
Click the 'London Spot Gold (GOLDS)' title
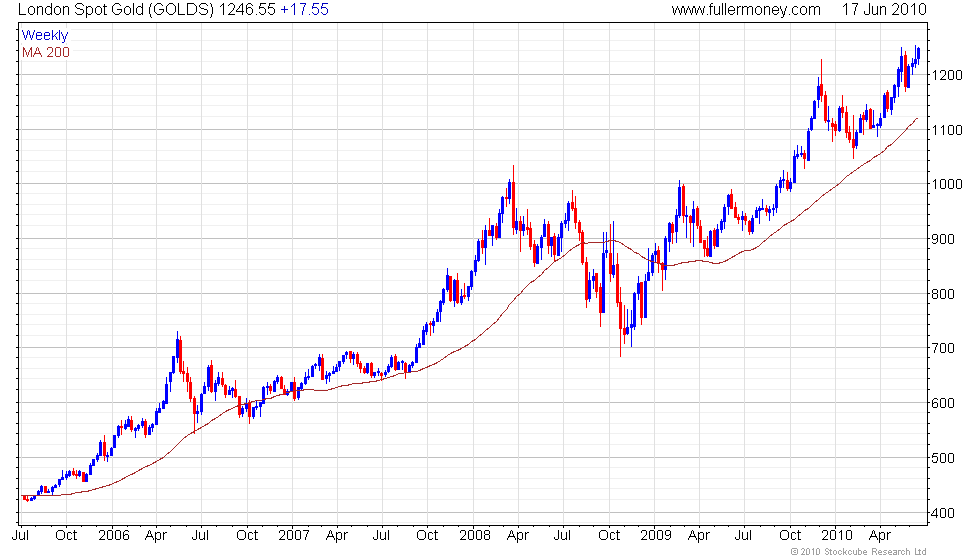116,10
